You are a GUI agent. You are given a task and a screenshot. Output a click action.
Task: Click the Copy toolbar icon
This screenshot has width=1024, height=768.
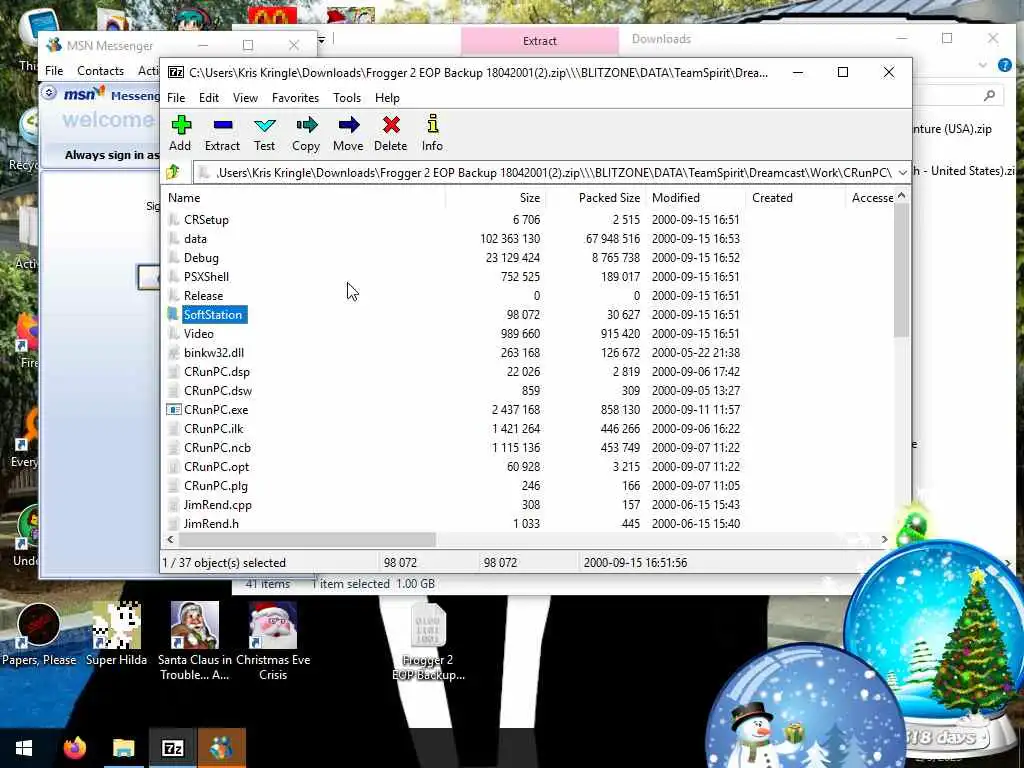point(306,125)
